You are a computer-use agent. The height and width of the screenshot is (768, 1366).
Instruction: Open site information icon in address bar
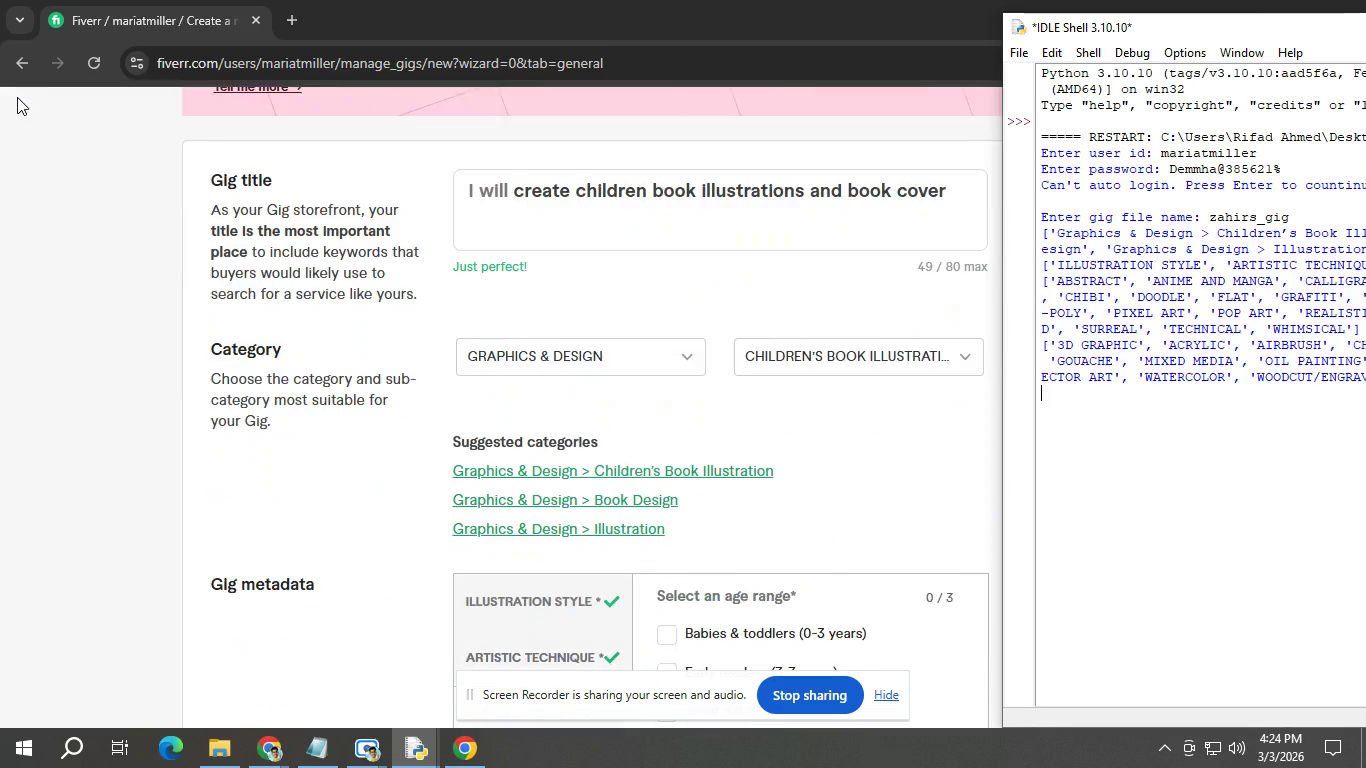(x=137, y=63)
